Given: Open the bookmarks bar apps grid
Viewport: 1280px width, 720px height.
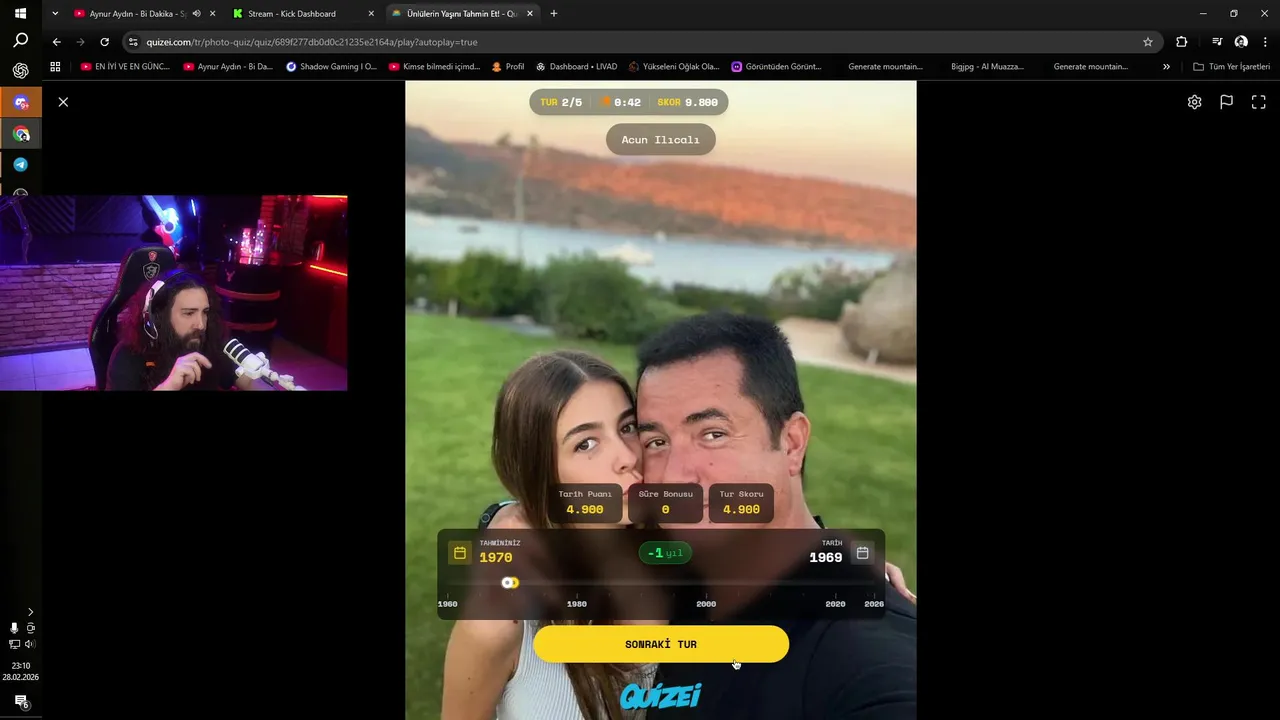Looking at the screenshot, I should tap(55, 67).
